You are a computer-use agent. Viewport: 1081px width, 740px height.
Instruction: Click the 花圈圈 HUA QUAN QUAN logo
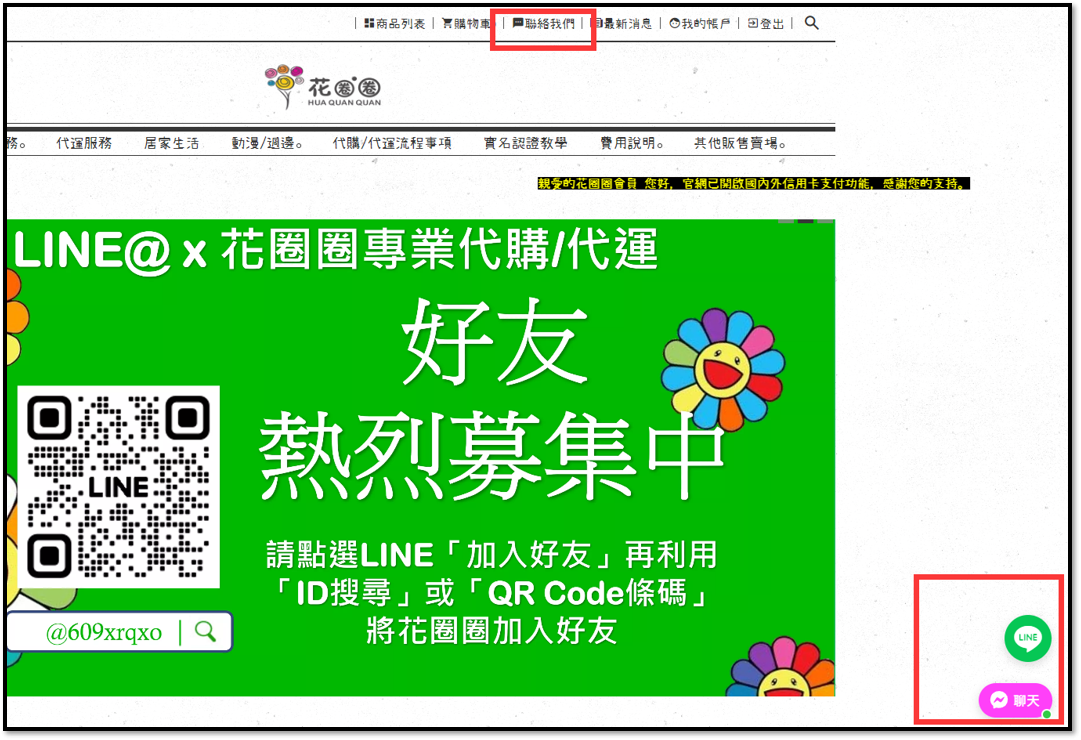(323, 87)
